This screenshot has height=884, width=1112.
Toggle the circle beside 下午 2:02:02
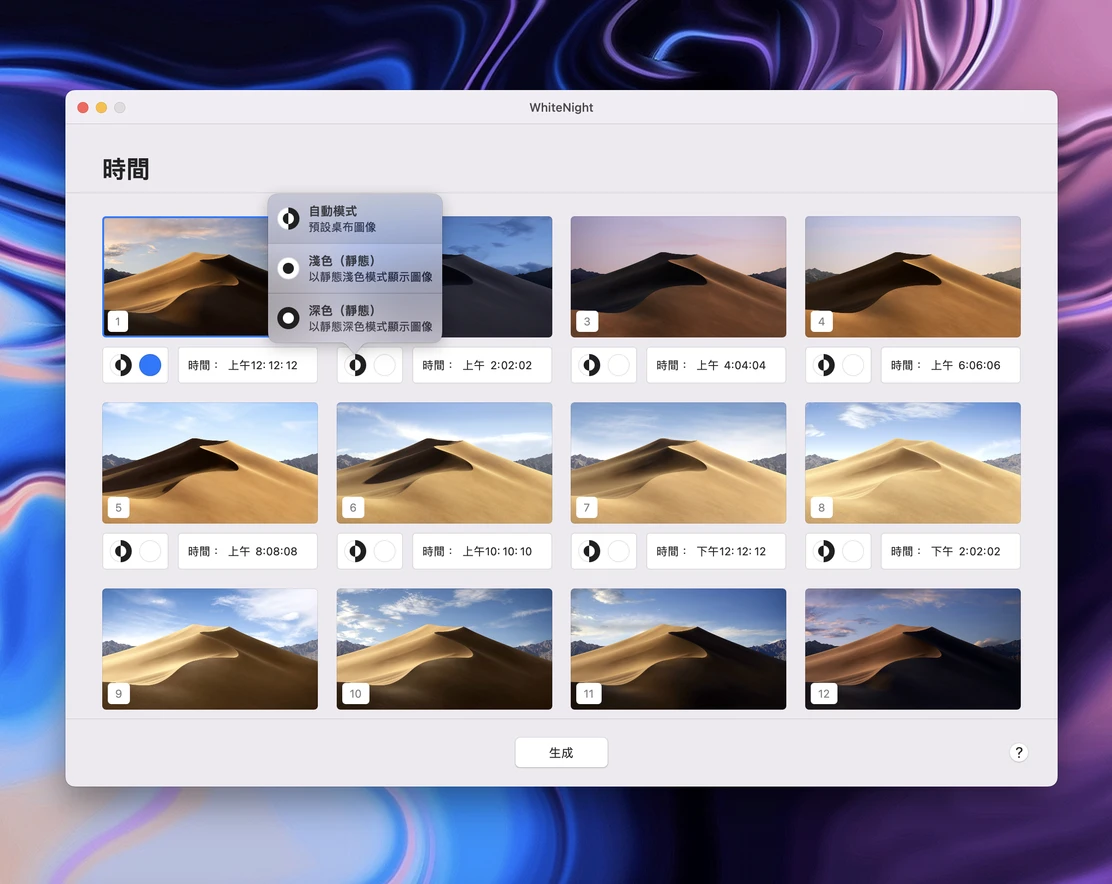(852, 551)
